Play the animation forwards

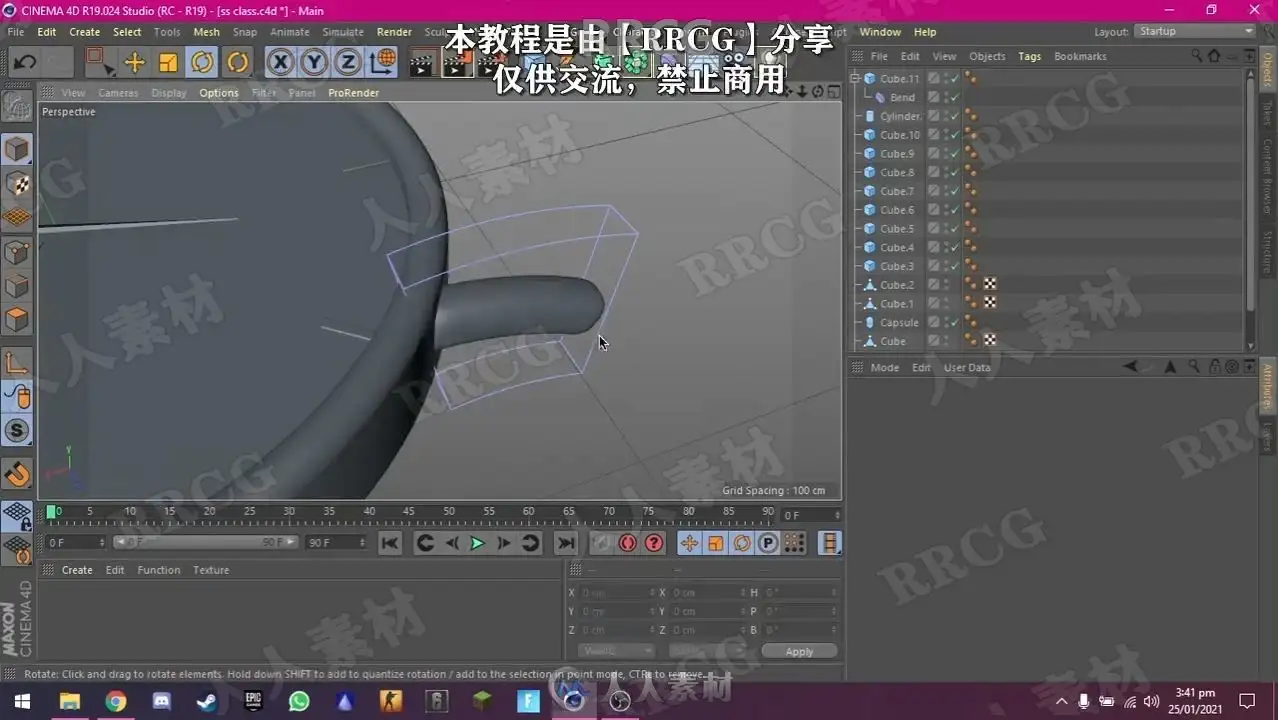477,543
